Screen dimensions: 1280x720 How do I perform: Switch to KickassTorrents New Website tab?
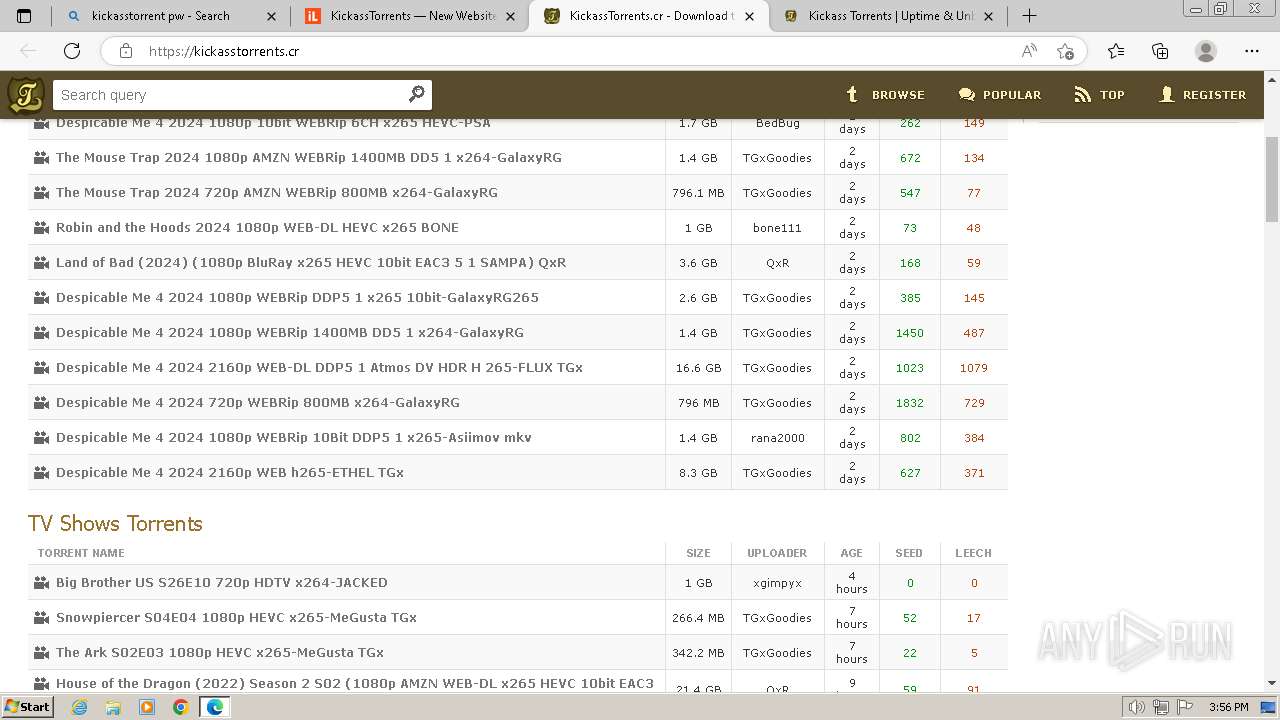(413, 16)
